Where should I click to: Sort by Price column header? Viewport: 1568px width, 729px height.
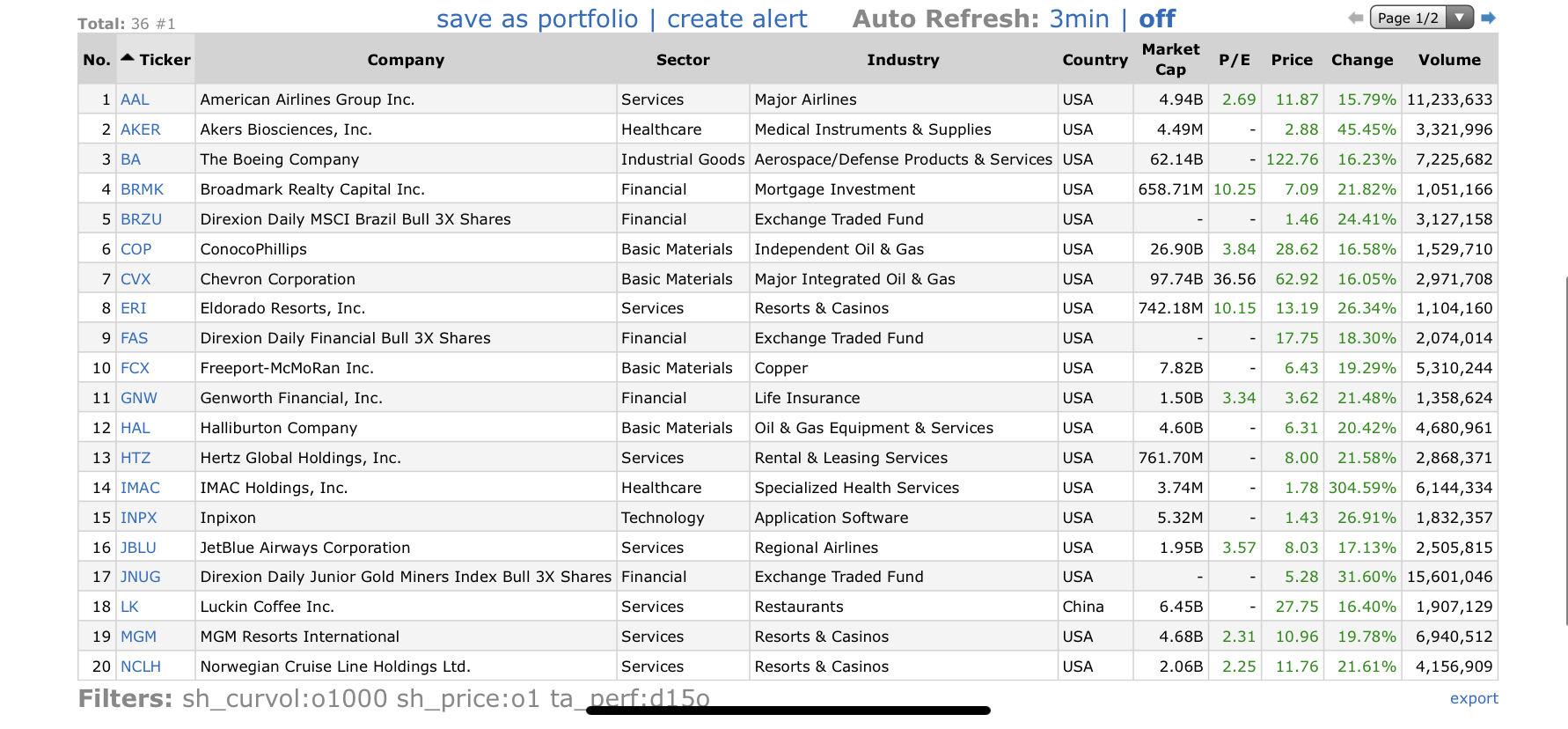[1292, 60]
